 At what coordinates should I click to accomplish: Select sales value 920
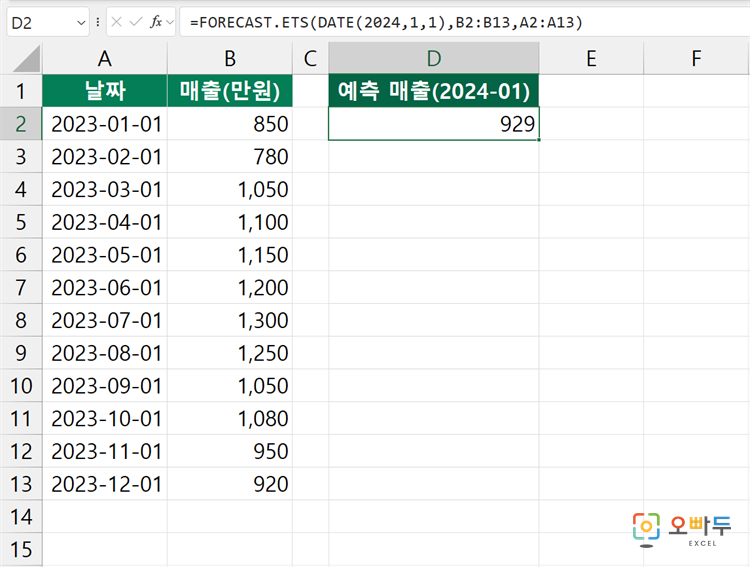point(230,484)
